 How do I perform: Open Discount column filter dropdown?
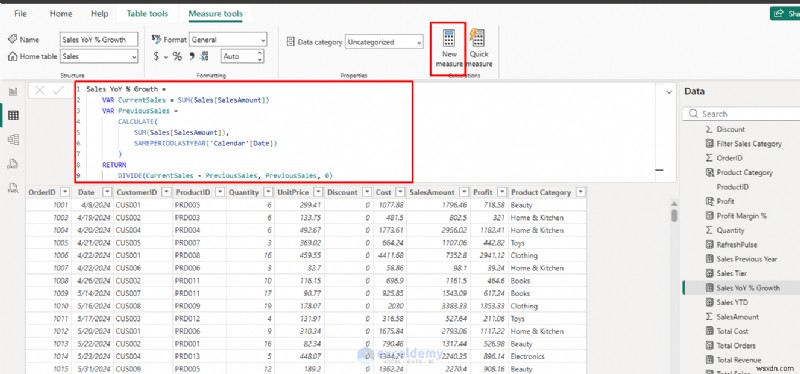coord(367,192)
